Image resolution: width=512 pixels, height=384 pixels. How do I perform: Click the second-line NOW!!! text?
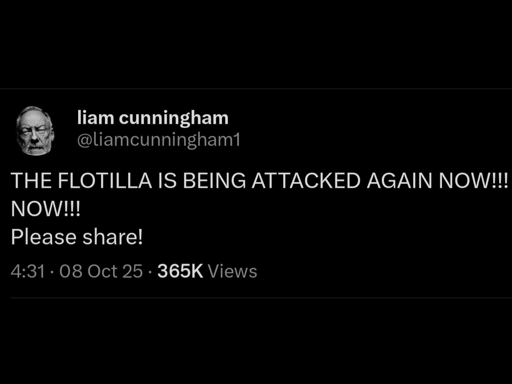click(45, 209)
